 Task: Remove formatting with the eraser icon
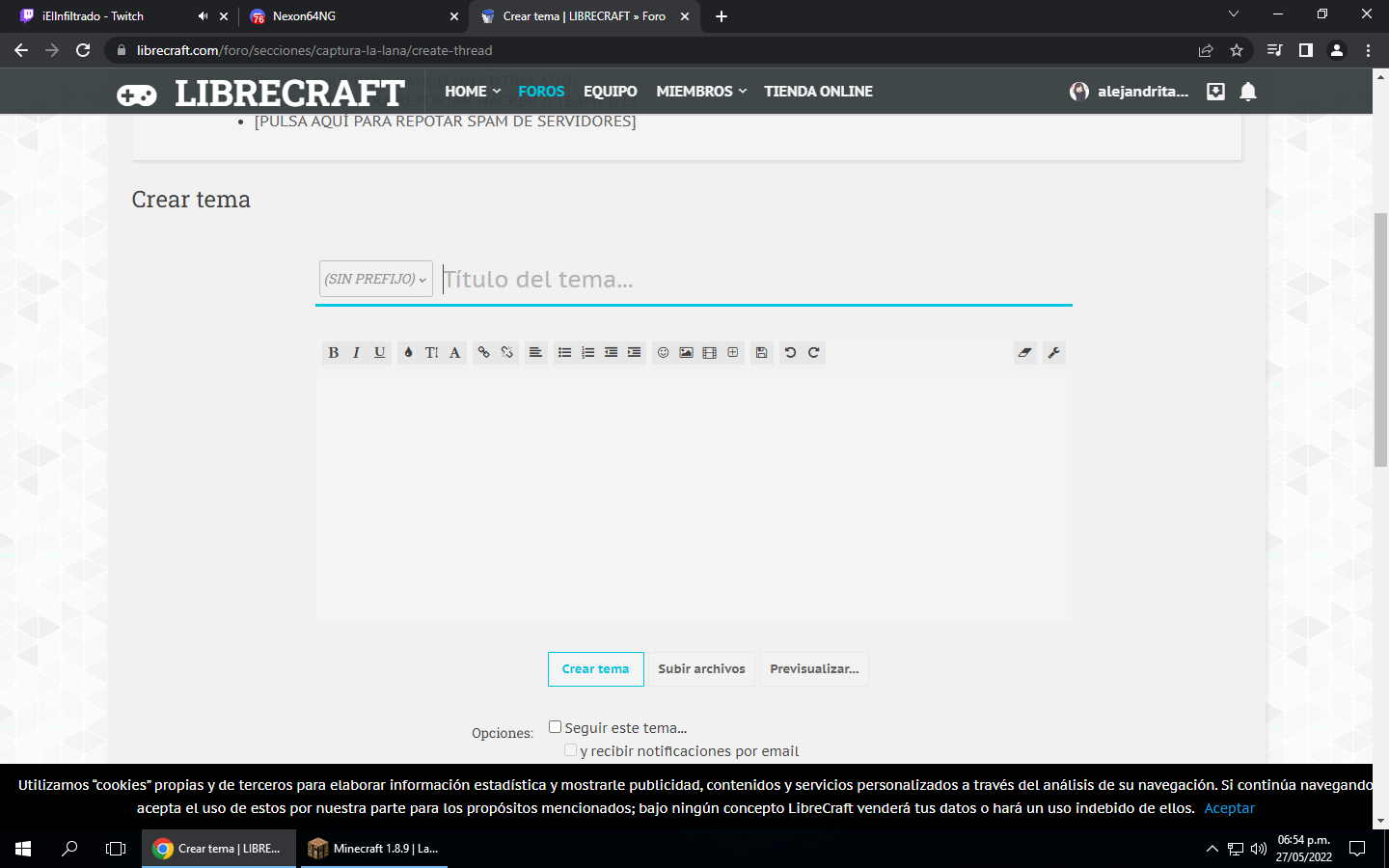point(1024,353)
